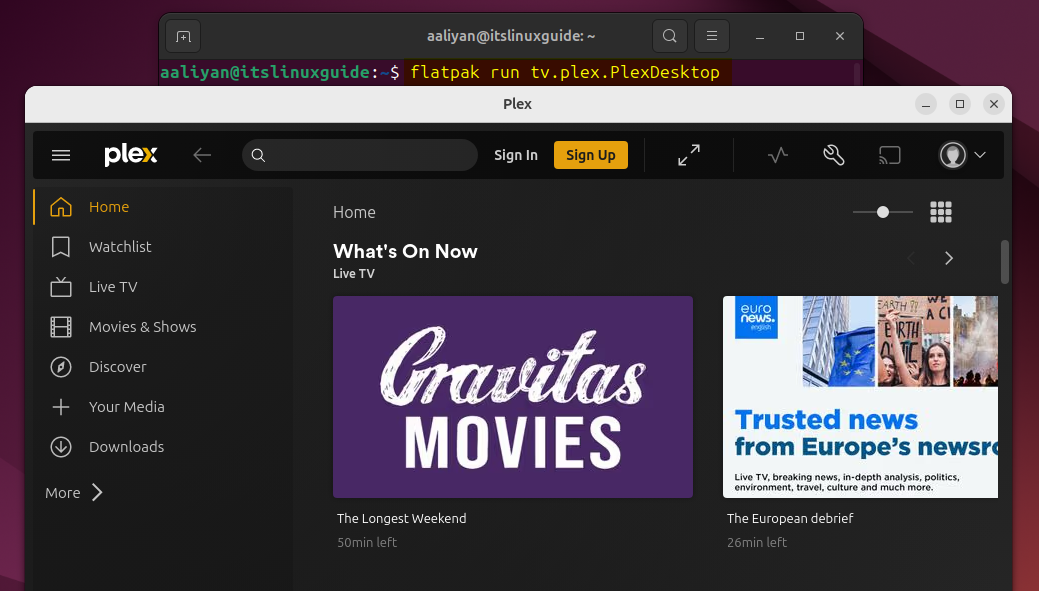Click the Discover compass icon
Image resolution: width=1039 pixels, height=591 pixels.
61,367
